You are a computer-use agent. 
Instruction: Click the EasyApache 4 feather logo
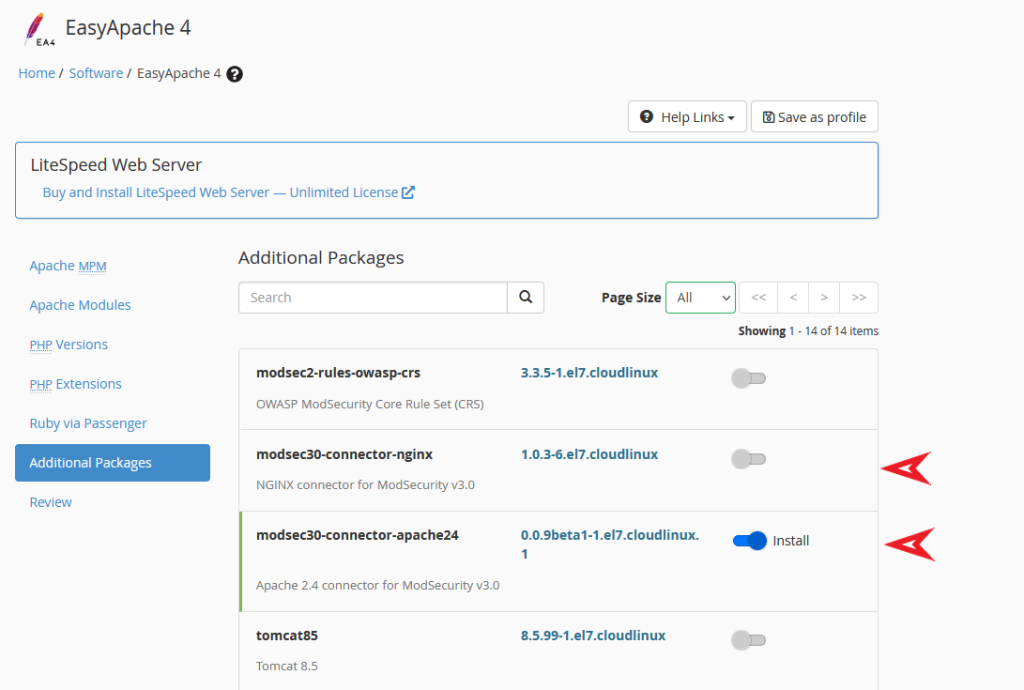pos(40,29)
